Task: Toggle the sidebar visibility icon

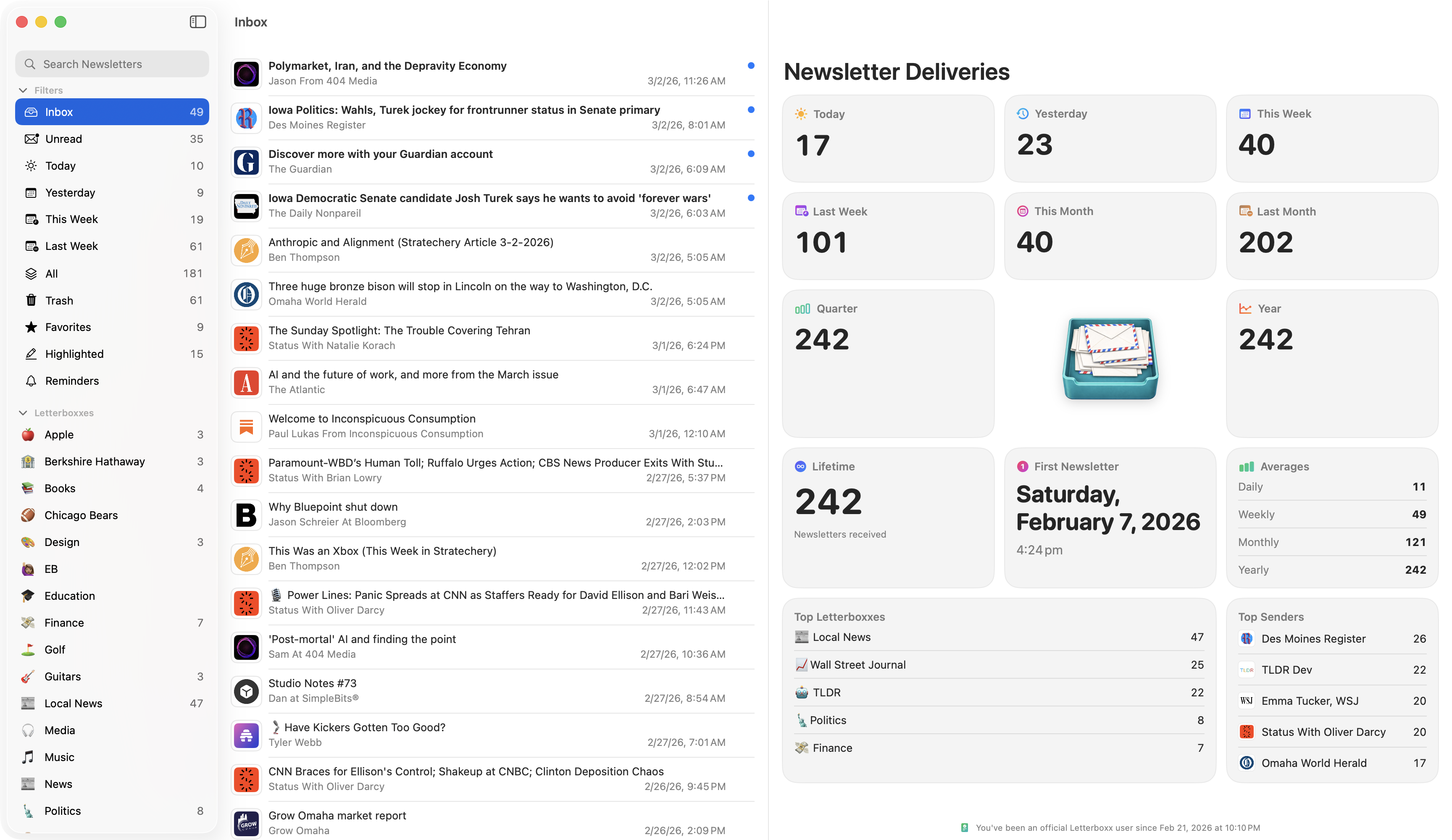Action: 197,22
